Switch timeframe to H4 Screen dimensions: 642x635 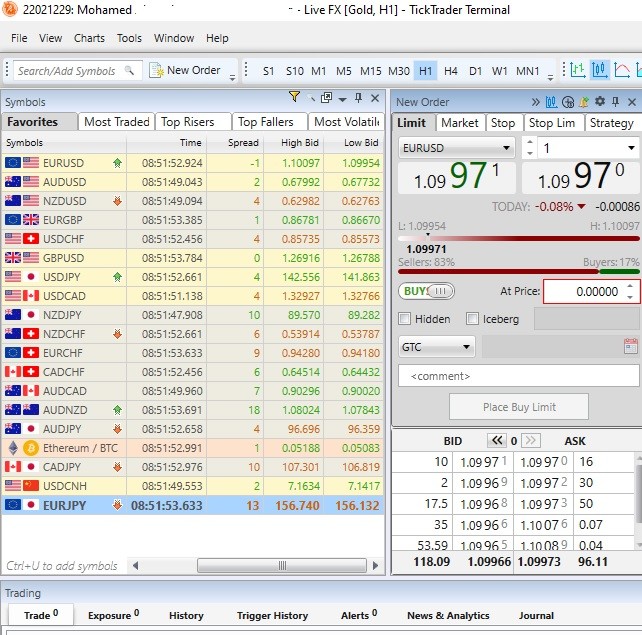[450, 71]
